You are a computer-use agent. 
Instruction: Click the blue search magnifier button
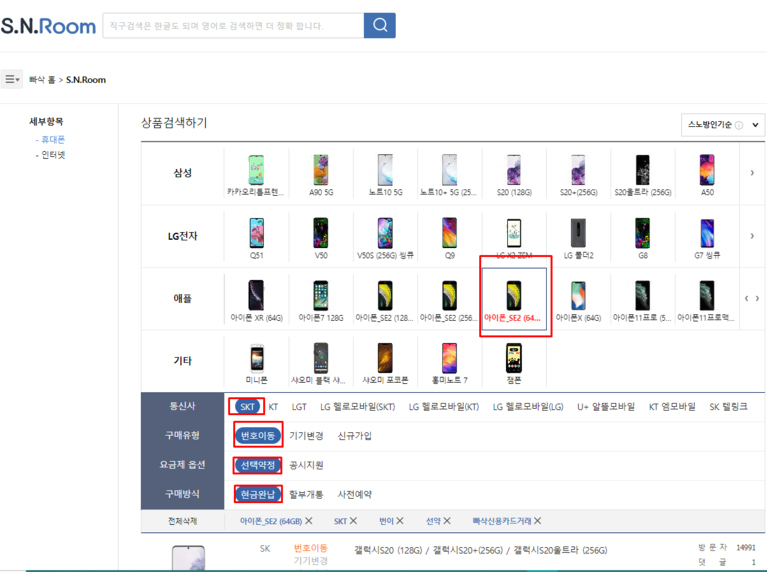[380, 25]
